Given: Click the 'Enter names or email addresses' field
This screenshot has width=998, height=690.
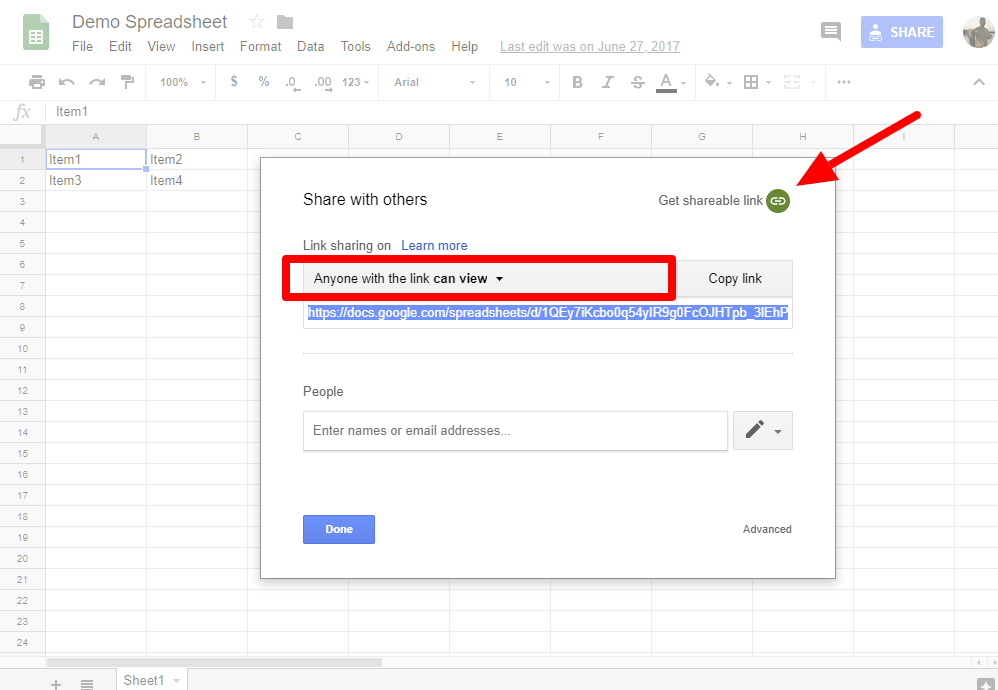Looking at the screenshot, I should (x=515, y=430).
